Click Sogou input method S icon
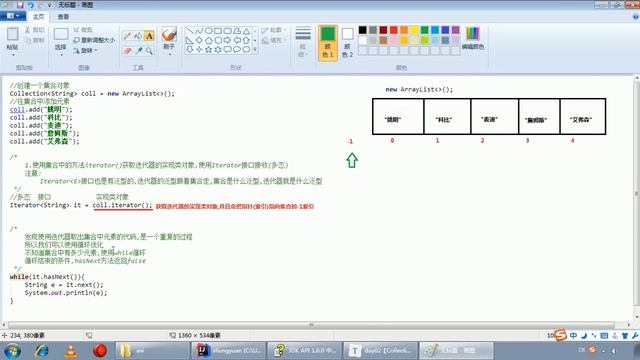The width and height of the screenshot is (640, 360). click(561, 336)
